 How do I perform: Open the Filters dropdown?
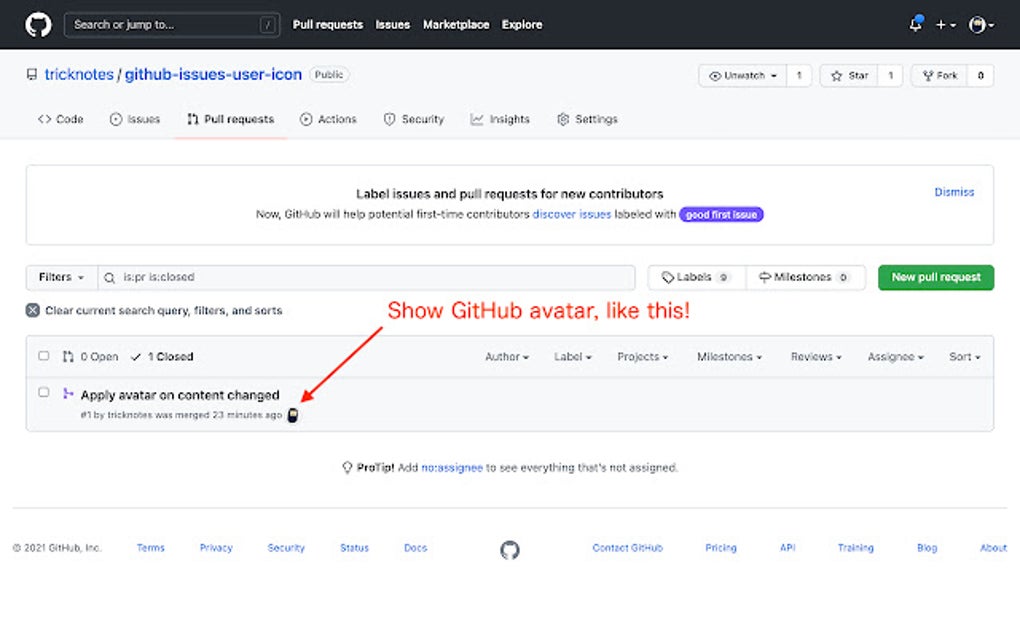tap(60, 277)
